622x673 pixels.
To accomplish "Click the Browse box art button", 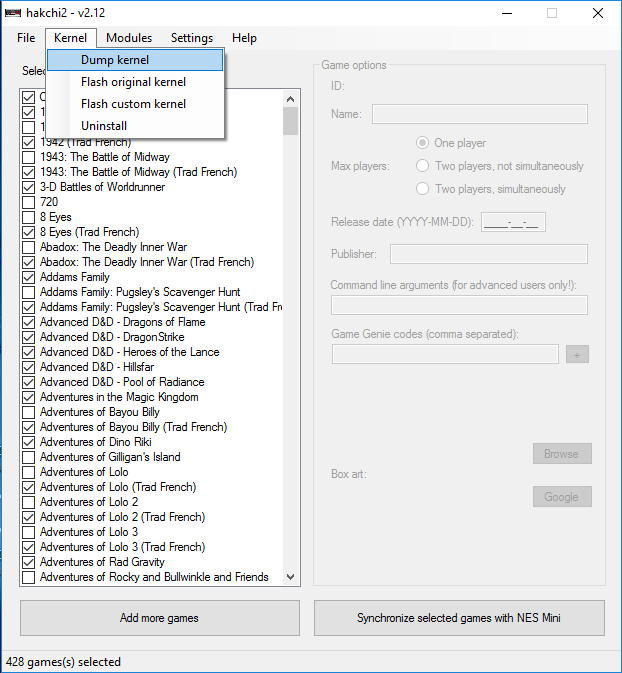I will click(x=562, y=454).
